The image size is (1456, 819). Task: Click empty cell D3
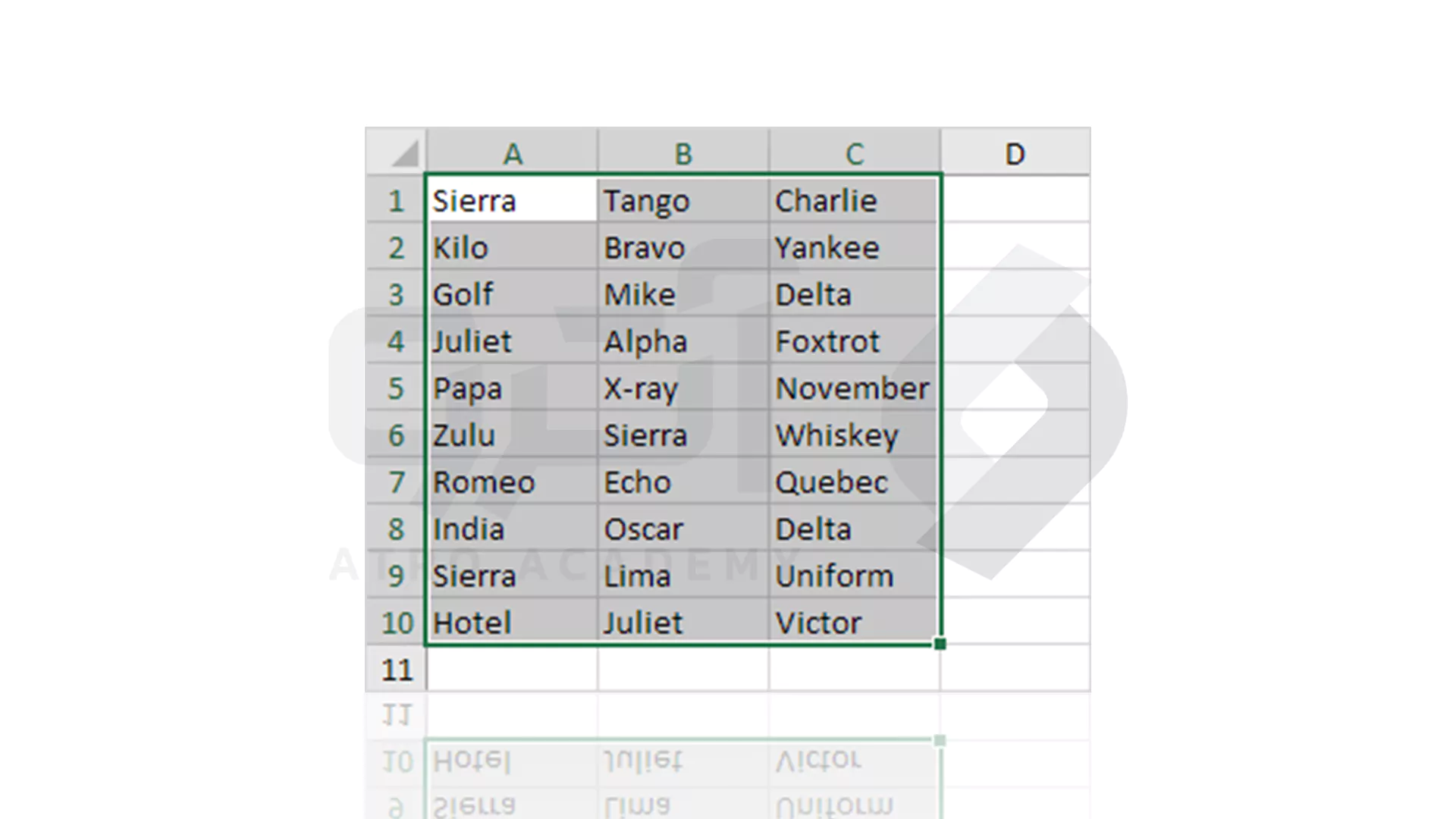(1015, 294)
